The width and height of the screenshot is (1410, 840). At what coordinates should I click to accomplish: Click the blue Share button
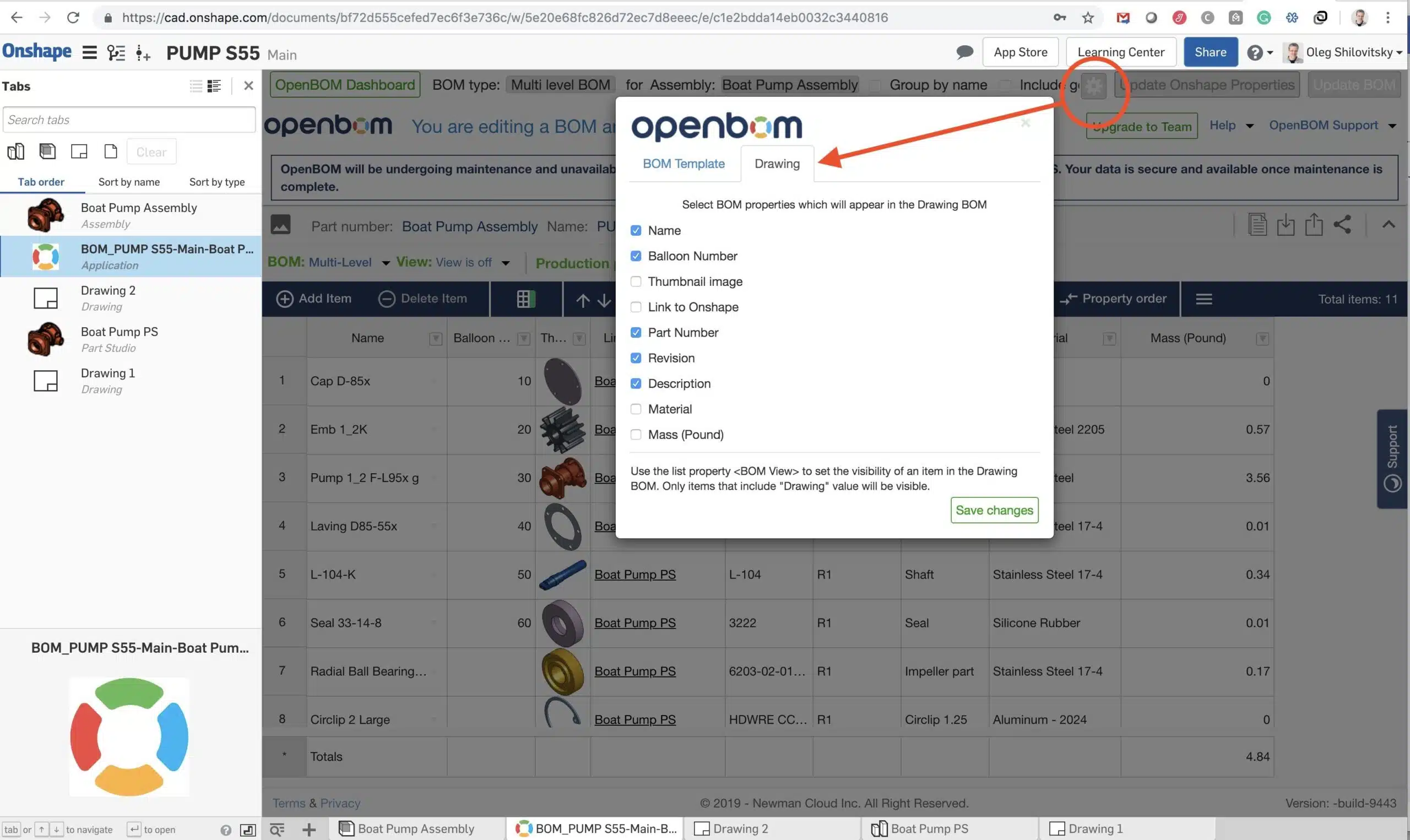1210,52
